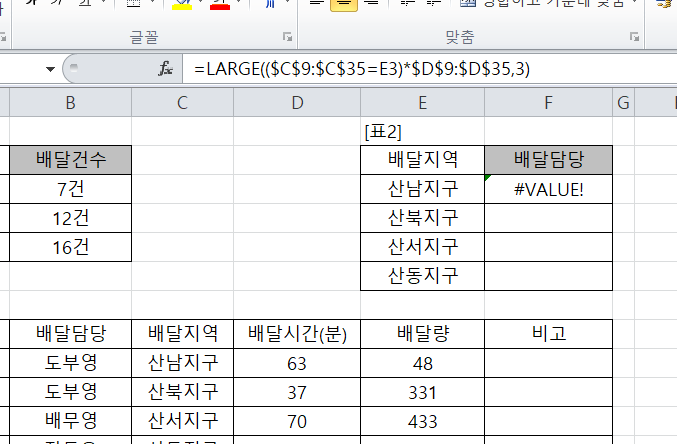Select the 산남지구 cell in 표2

(x=422, y=189)
